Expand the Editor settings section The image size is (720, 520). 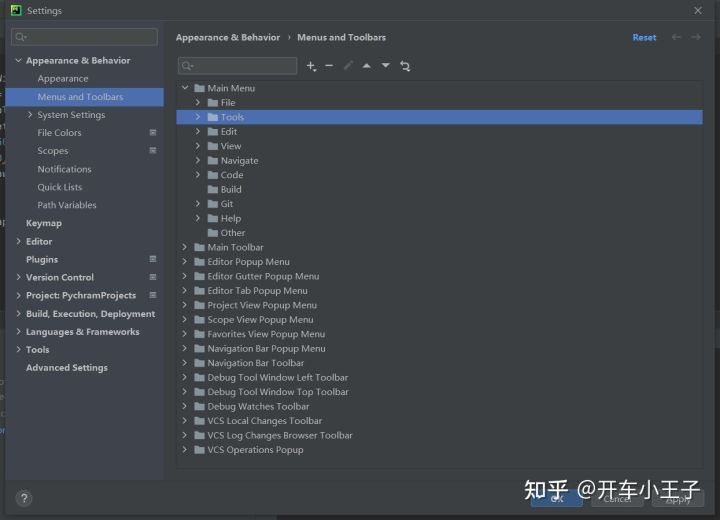point(18,241)
